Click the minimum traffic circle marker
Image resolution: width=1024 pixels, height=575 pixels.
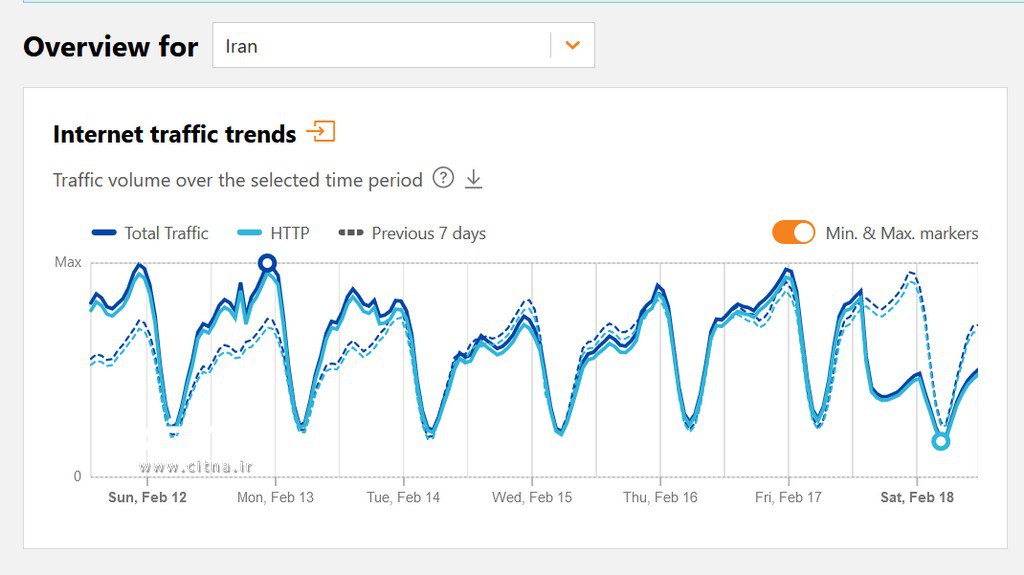(940, 441)
